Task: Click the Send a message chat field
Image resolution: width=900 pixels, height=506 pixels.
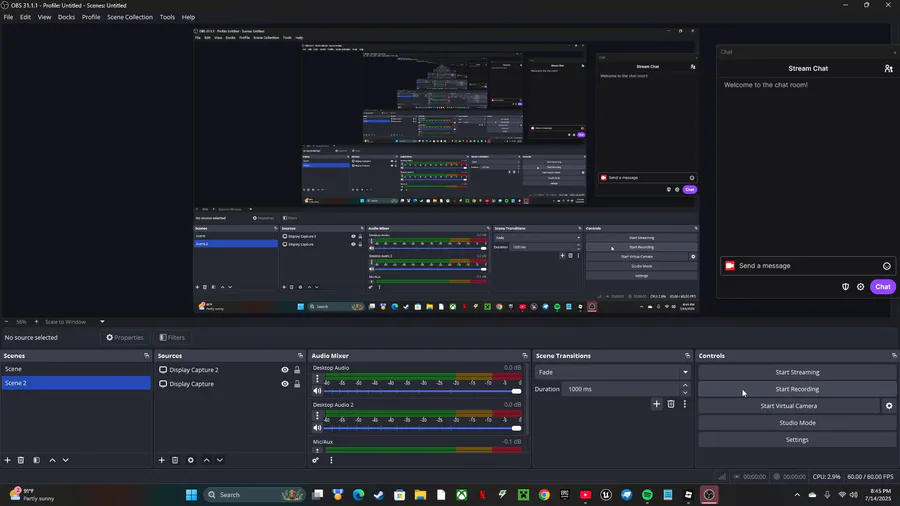Action: click(808, 266)
